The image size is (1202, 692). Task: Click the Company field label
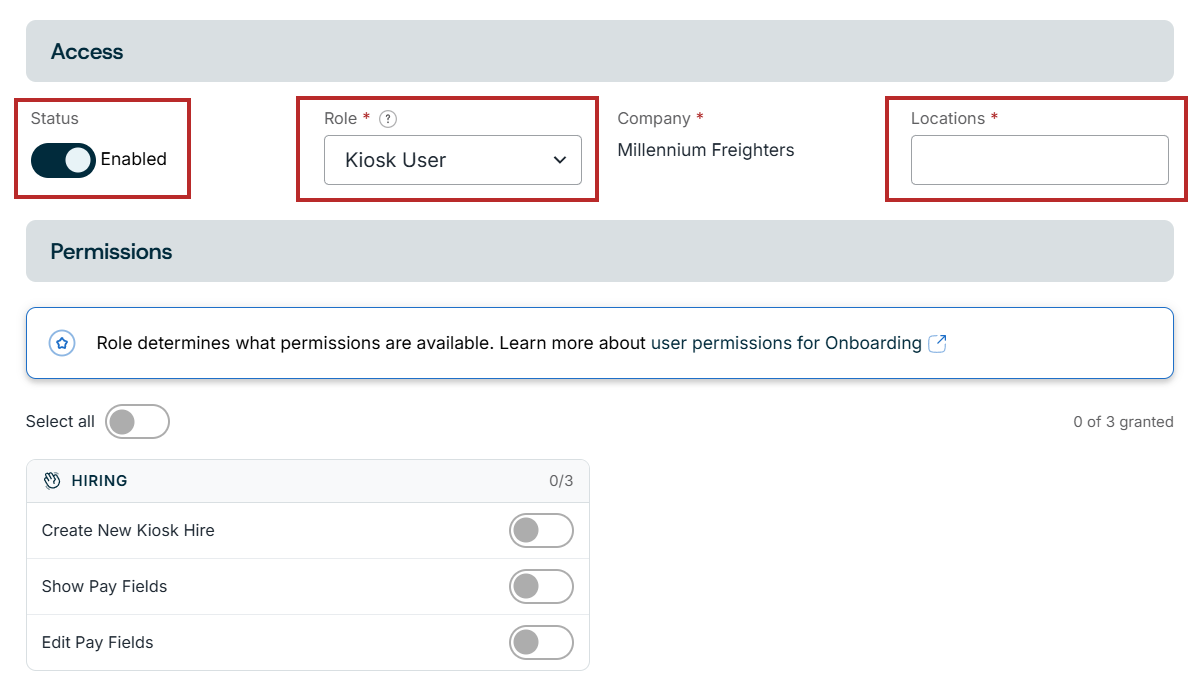click(654, 119)
